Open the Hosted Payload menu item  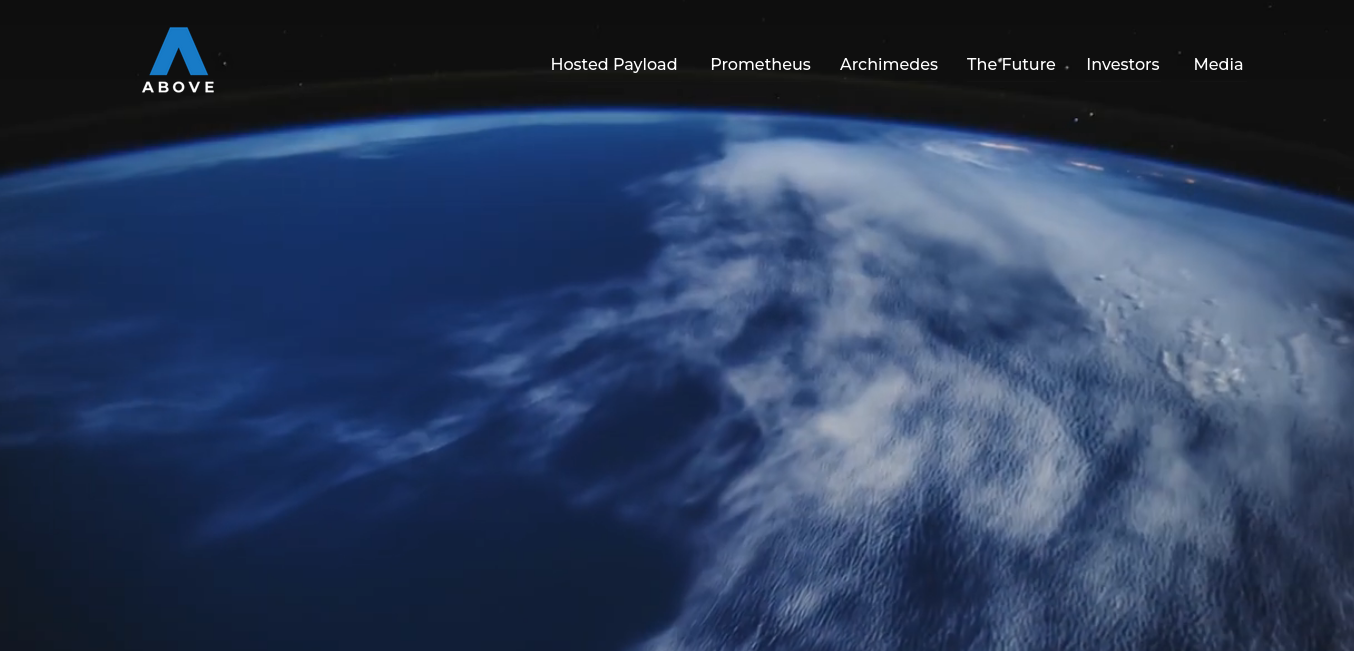pyautogui.click(x=614, y=64)
